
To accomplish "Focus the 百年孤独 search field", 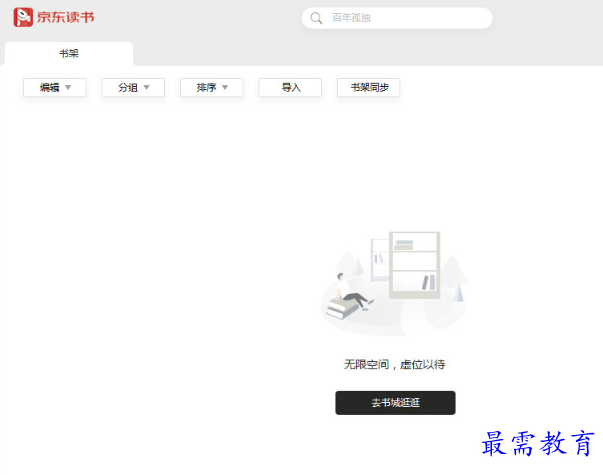I will click(397, 18).
